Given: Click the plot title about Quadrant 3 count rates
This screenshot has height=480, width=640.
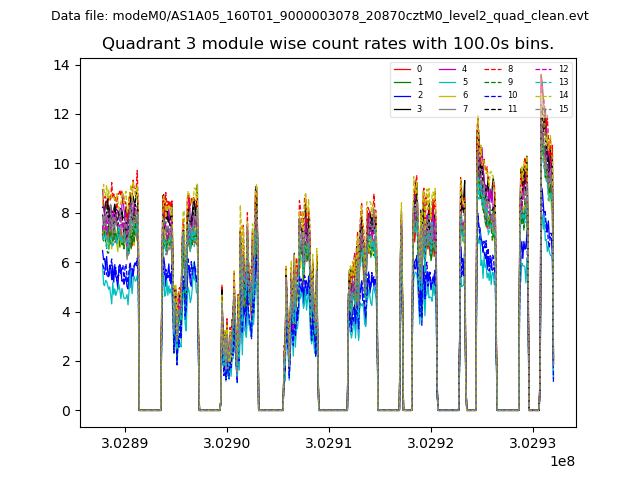Looking at the screenshot, I should click(x=327, y=44).
